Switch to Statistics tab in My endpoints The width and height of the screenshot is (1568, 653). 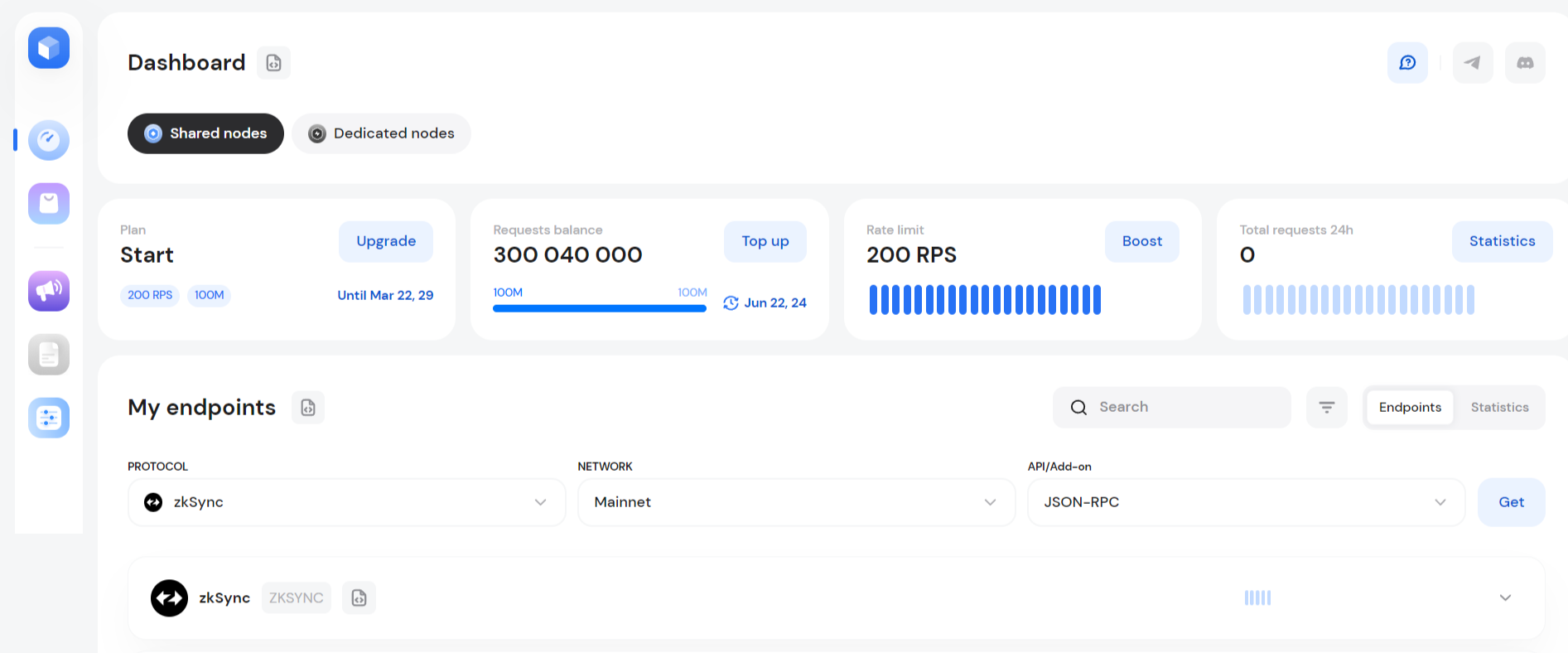pyautogui.click(x=1499, y=408)
